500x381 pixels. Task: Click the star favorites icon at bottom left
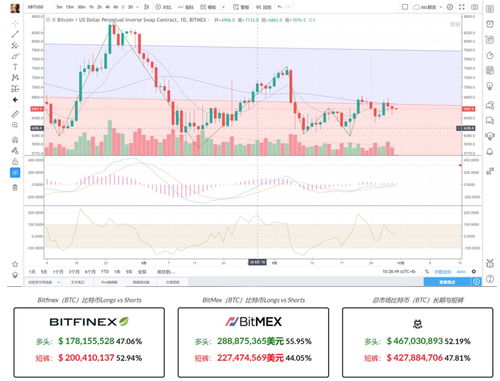click(15, 264)
